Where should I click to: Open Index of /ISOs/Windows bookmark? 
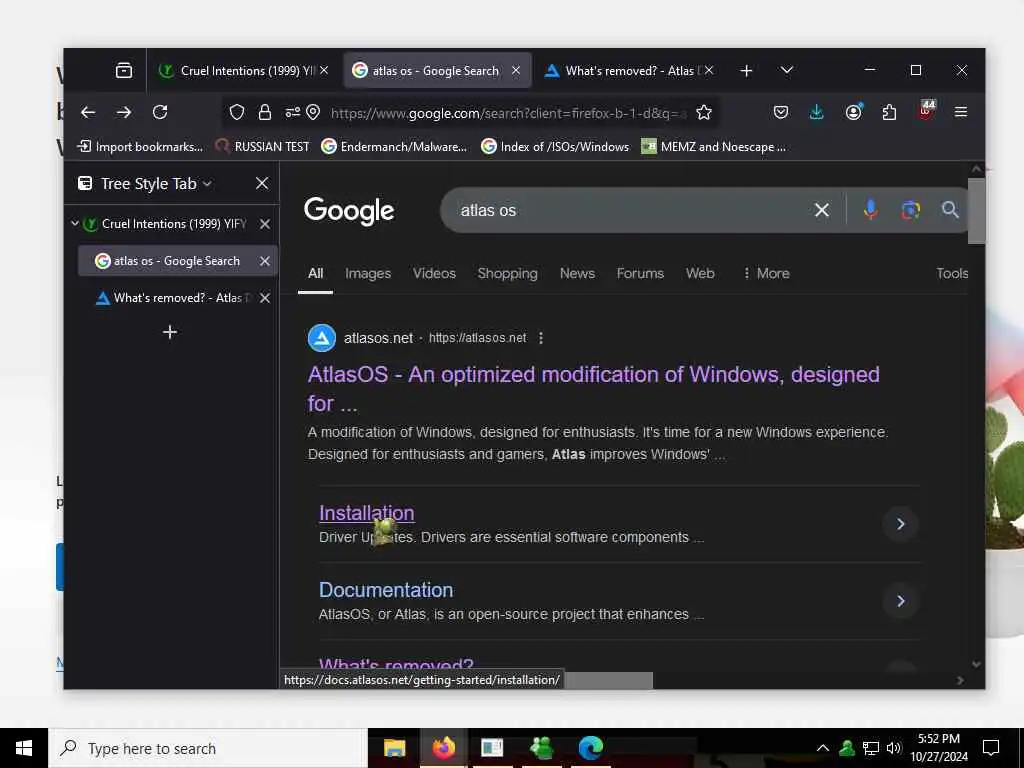tap(554, 146)
